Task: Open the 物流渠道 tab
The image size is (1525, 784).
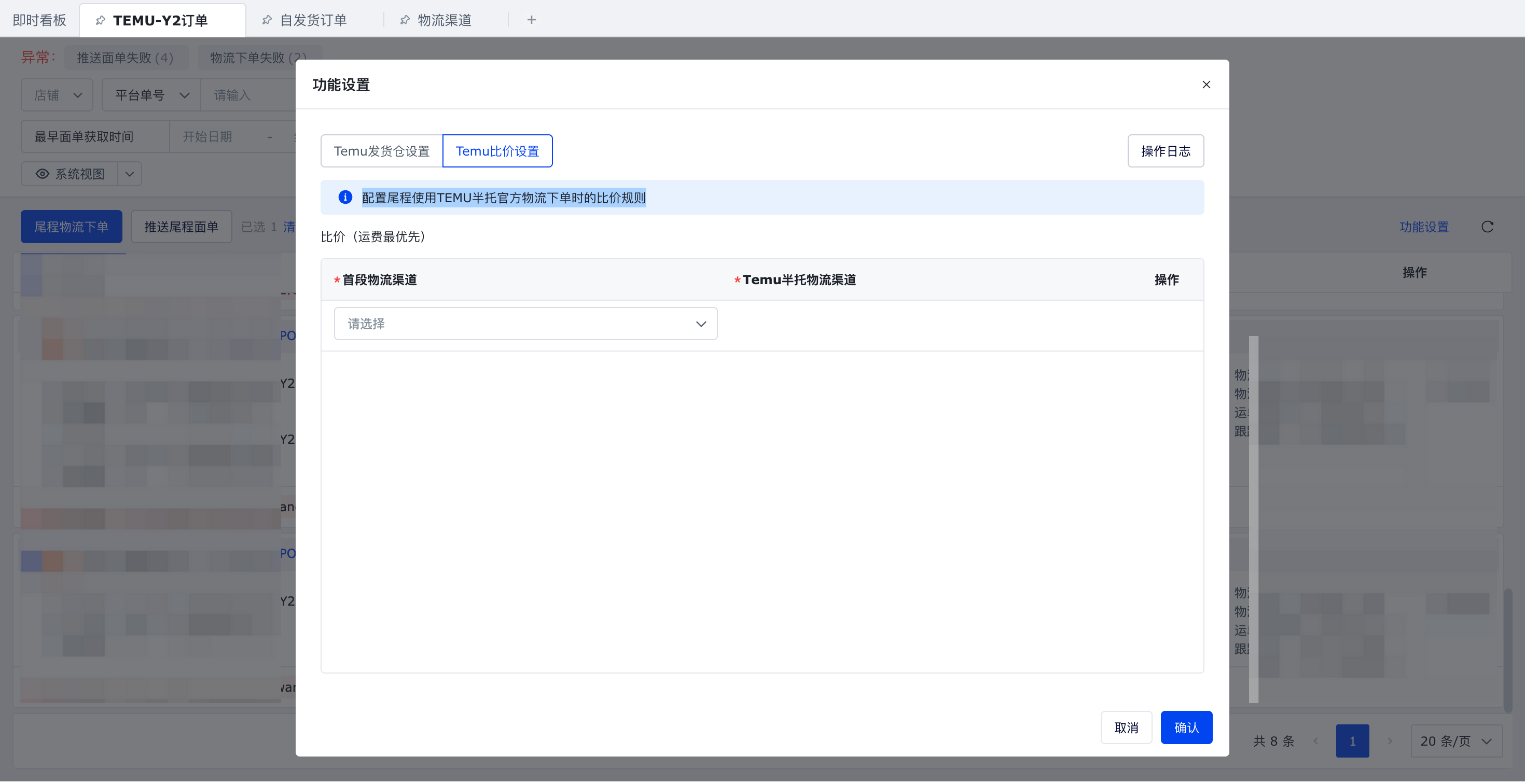Action: coord(444,20)
